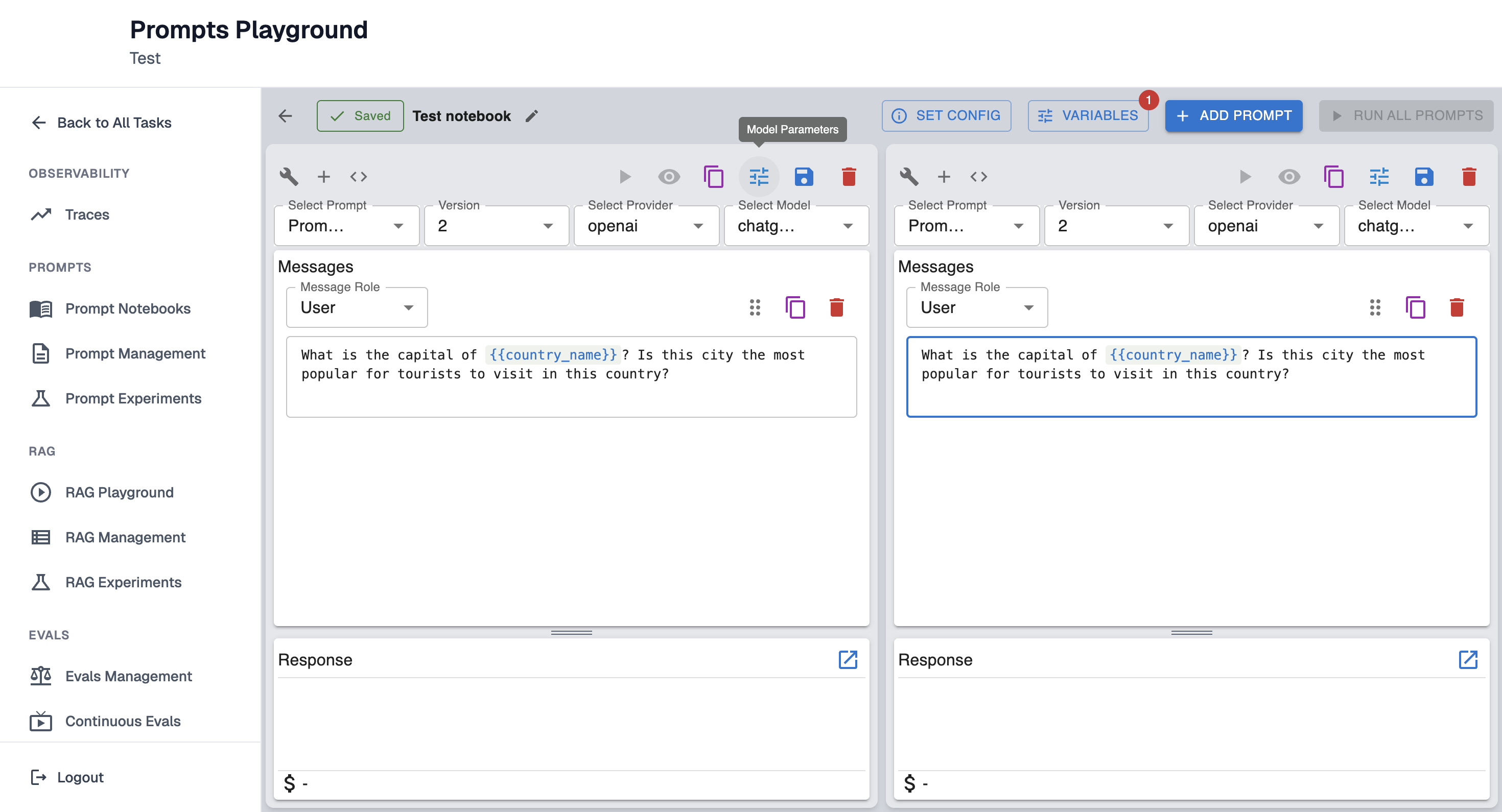Grab the resize divider below left Messages
The height and width of the screenshot is (812, 1502).
coord(571,632)
